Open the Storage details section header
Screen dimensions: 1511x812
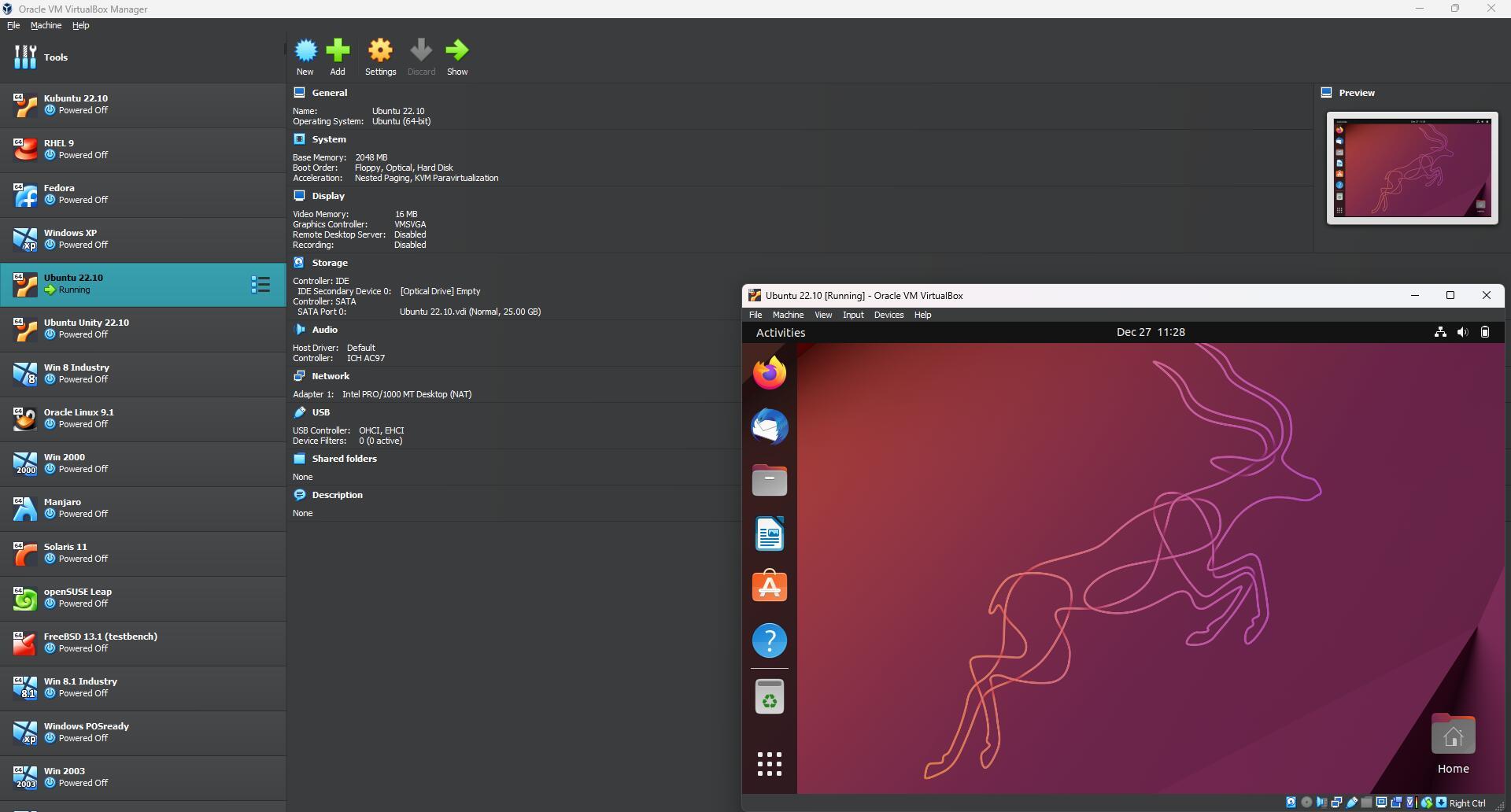tap(330, 263)
